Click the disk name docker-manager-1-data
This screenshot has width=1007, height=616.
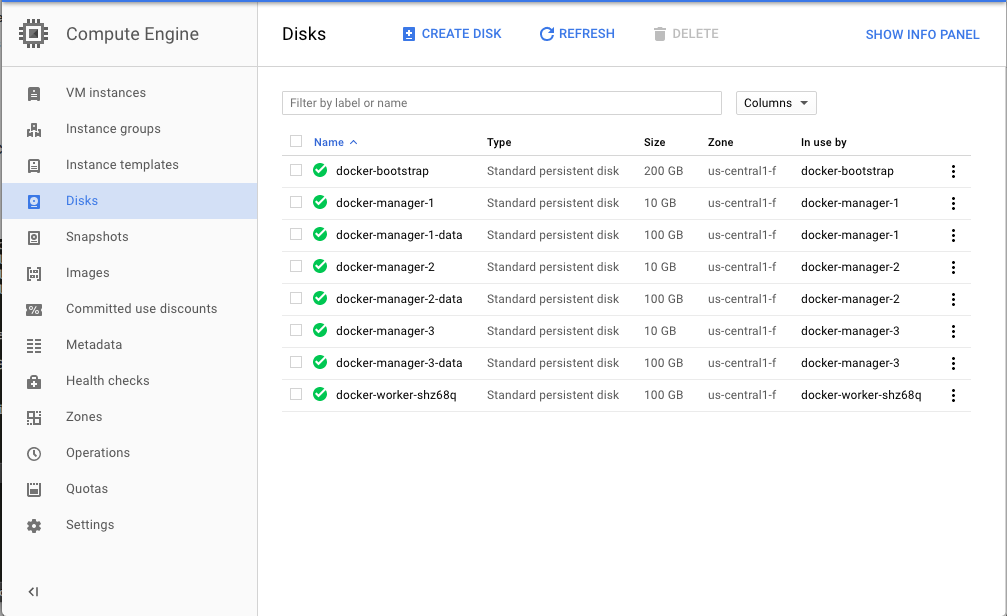[399, 234]
